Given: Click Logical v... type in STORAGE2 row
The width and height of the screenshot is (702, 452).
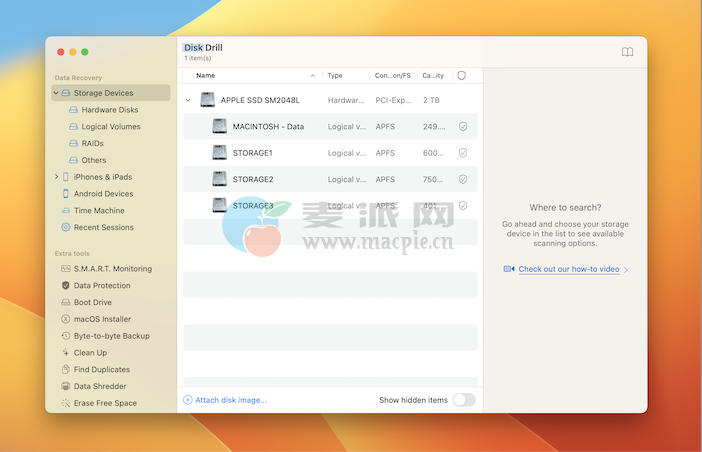Looking at the screenshot, I should (x=347, y=179).
